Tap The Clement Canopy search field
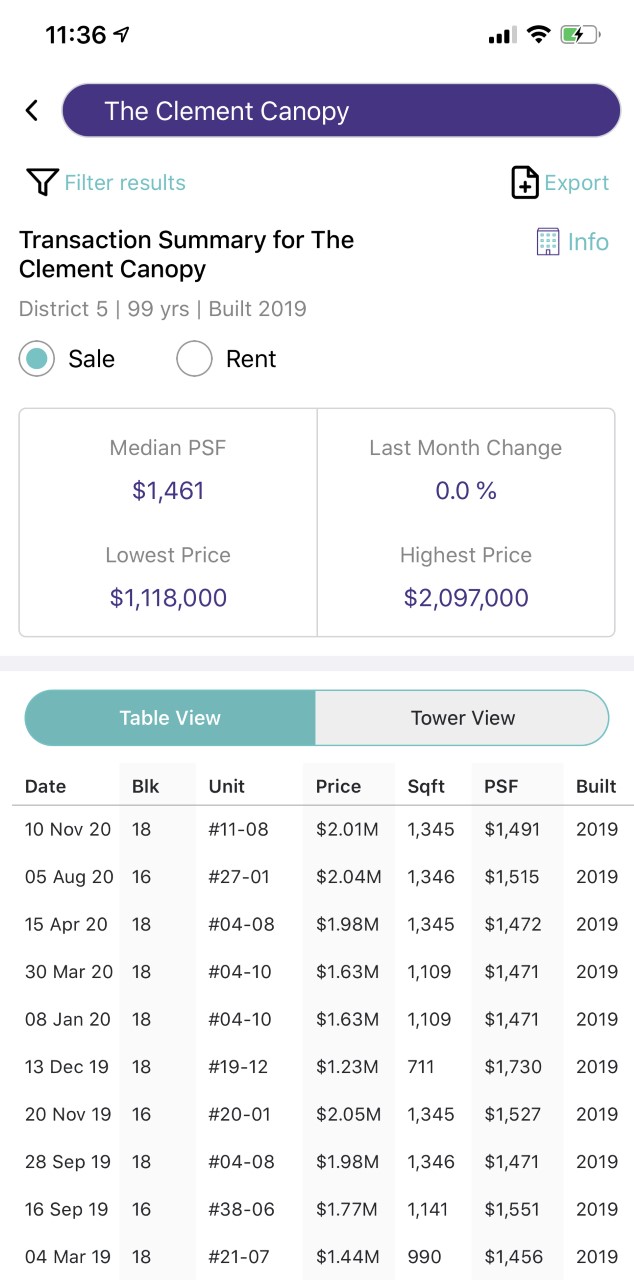This screenshot has width=634, height=1280. point(341,111)
